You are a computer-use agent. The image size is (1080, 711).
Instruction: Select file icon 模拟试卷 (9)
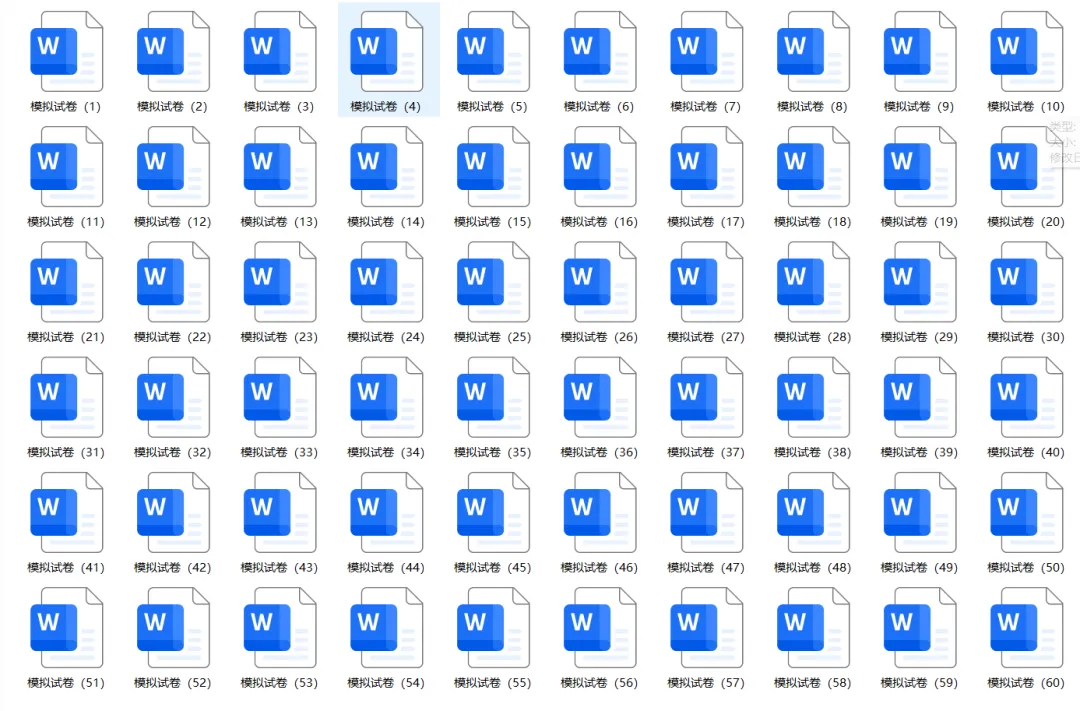[x=921, y=52]
